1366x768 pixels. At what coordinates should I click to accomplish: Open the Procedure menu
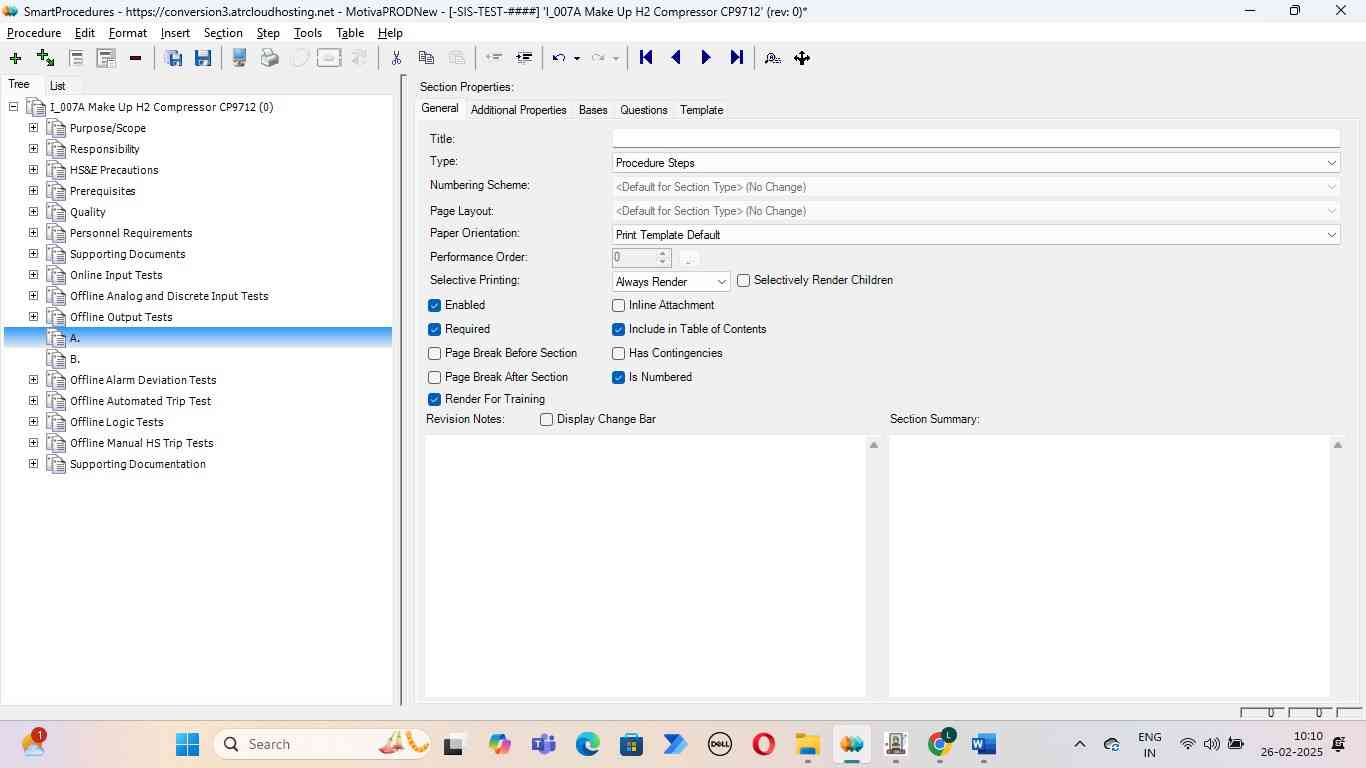34,33
